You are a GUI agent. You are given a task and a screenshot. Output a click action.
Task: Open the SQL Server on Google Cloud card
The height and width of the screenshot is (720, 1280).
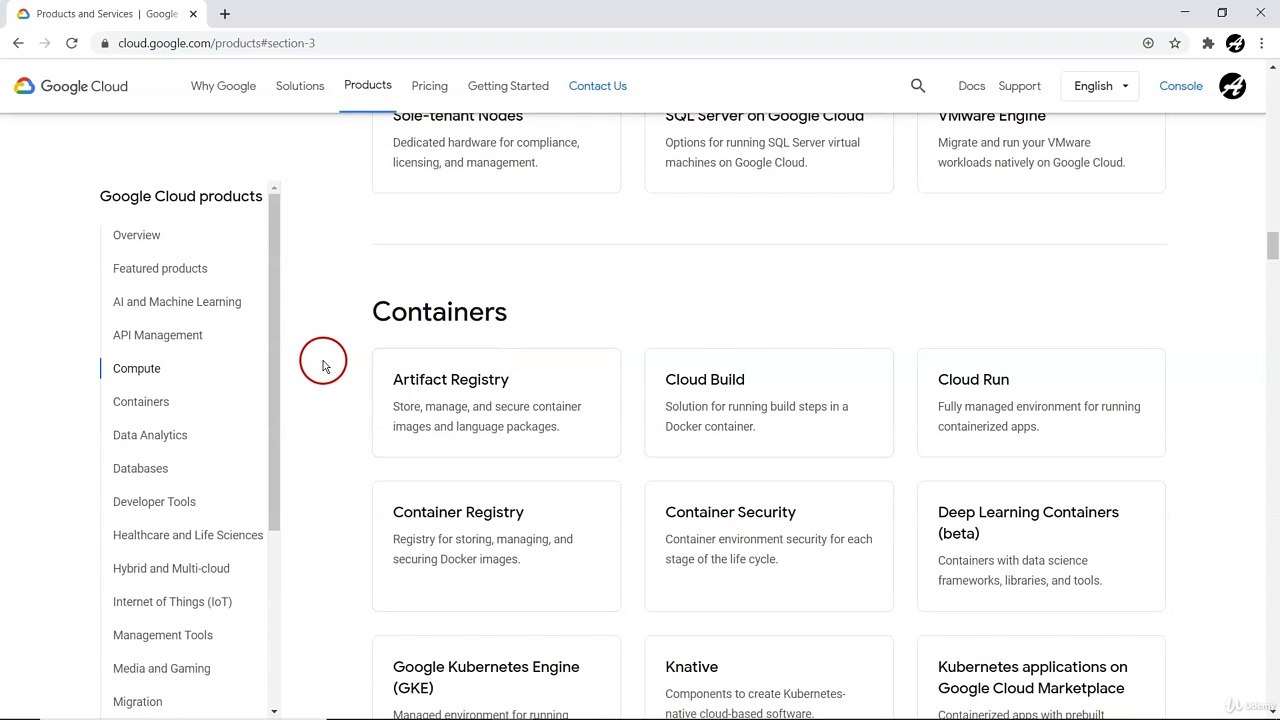pos(769,152)
